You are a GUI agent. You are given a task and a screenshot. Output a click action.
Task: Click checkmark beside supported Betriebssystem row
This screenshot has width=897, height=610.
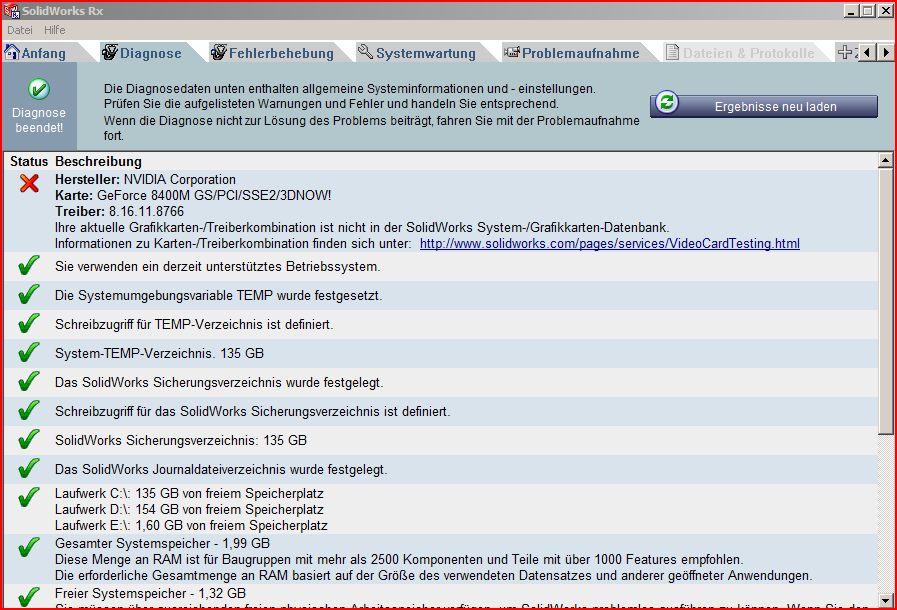point(29,266)
